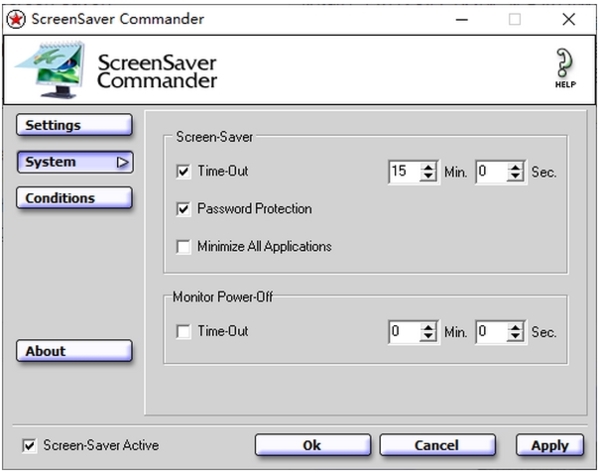This screenshot has height=473, width=600.
Task: Toggle Screen-Saver Time-Out checkbox
Action: [183, 171]
